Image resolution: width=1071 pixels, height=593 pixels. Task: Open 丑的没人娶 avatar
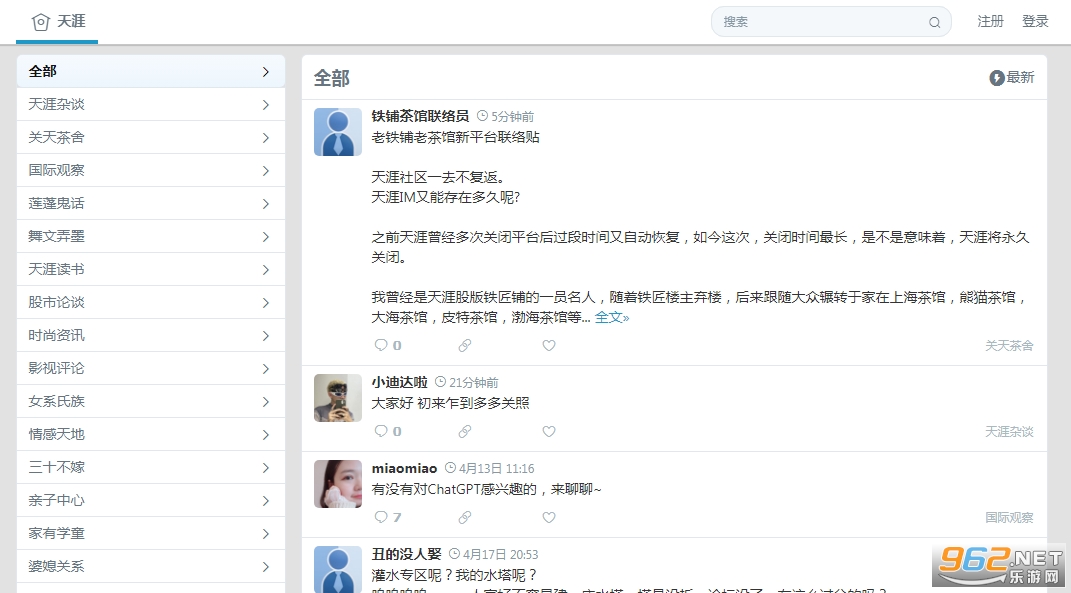click(337, 569)
